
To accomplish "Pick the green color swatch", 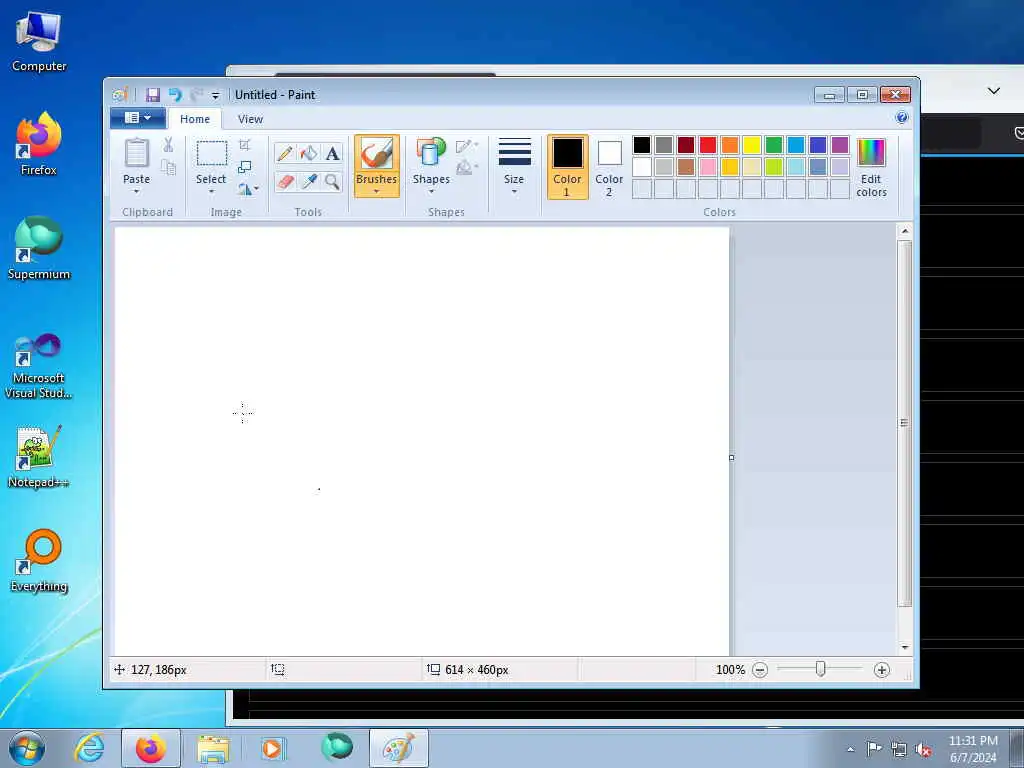I will [774, 145].
